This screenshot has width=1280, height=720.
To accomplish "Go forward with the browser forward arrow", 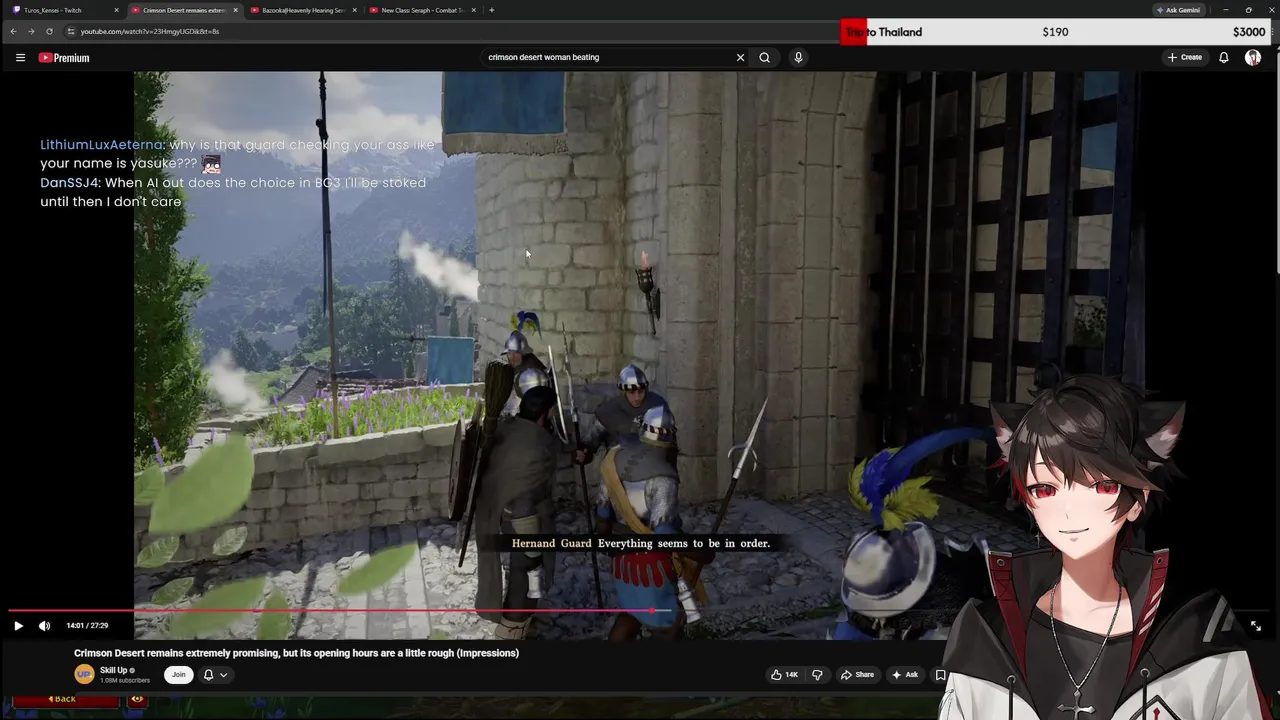I will point(31,31).
